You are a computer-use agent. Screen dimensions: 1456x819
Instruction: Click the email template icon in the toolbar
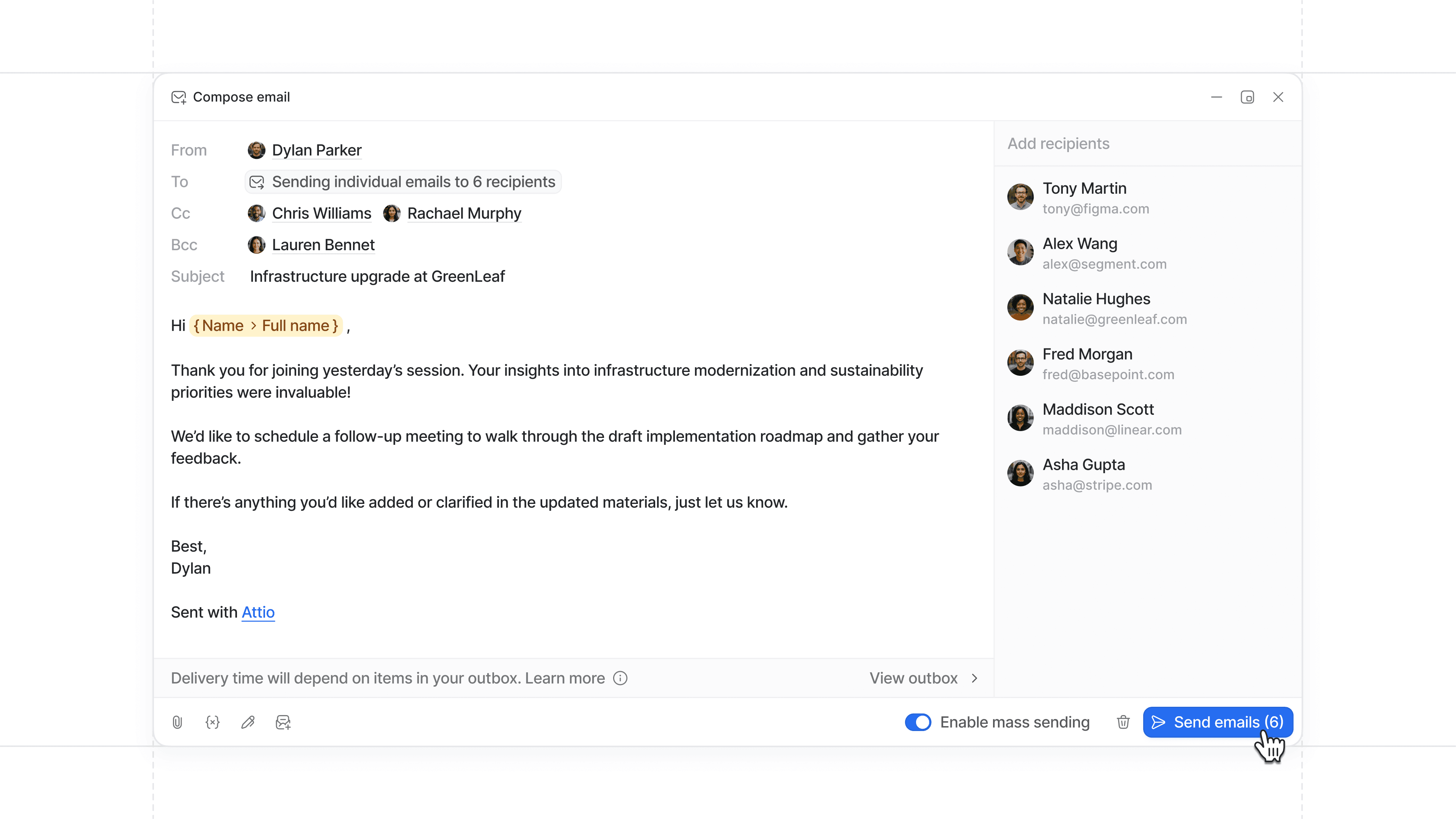(283, 722)
